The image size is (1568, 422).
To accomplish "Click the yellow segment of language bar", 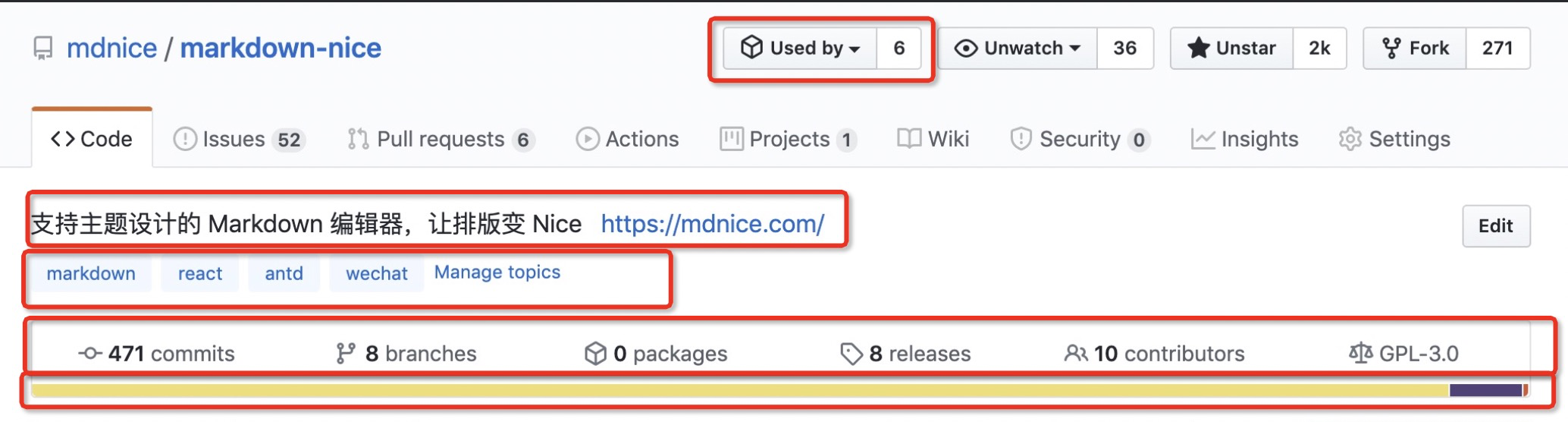I will (x=740, y=390).
